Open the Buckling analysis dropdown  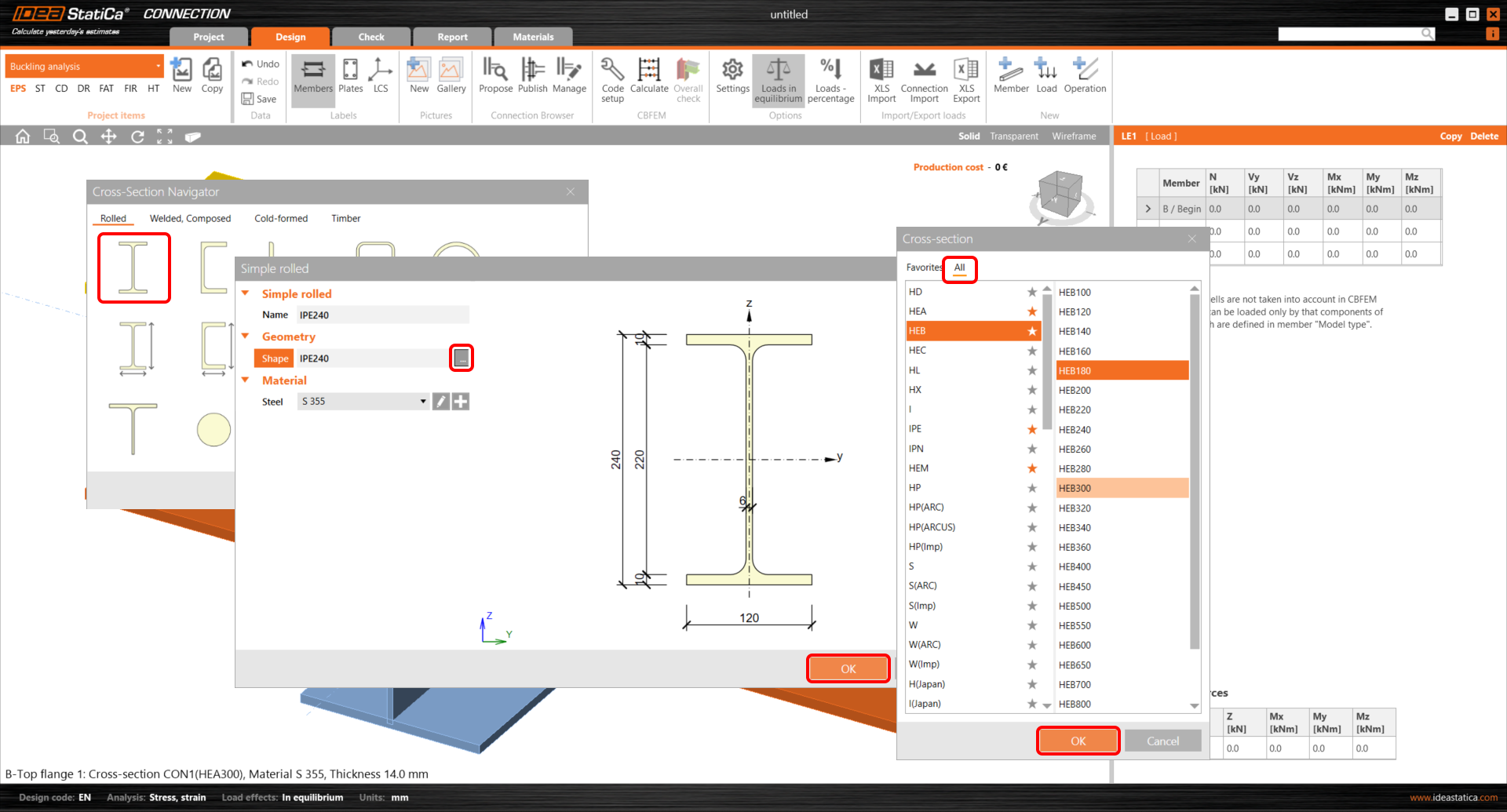pos(85,67)
